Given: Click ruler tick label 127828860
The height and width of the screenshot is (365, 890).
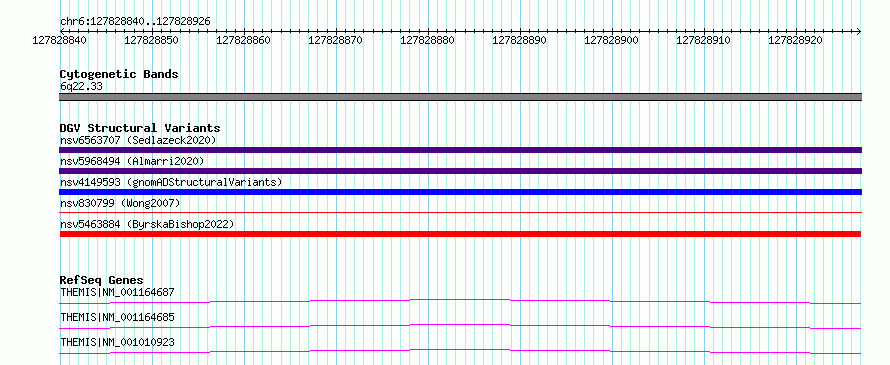Looking at the screenshot, I should [244, 40].
